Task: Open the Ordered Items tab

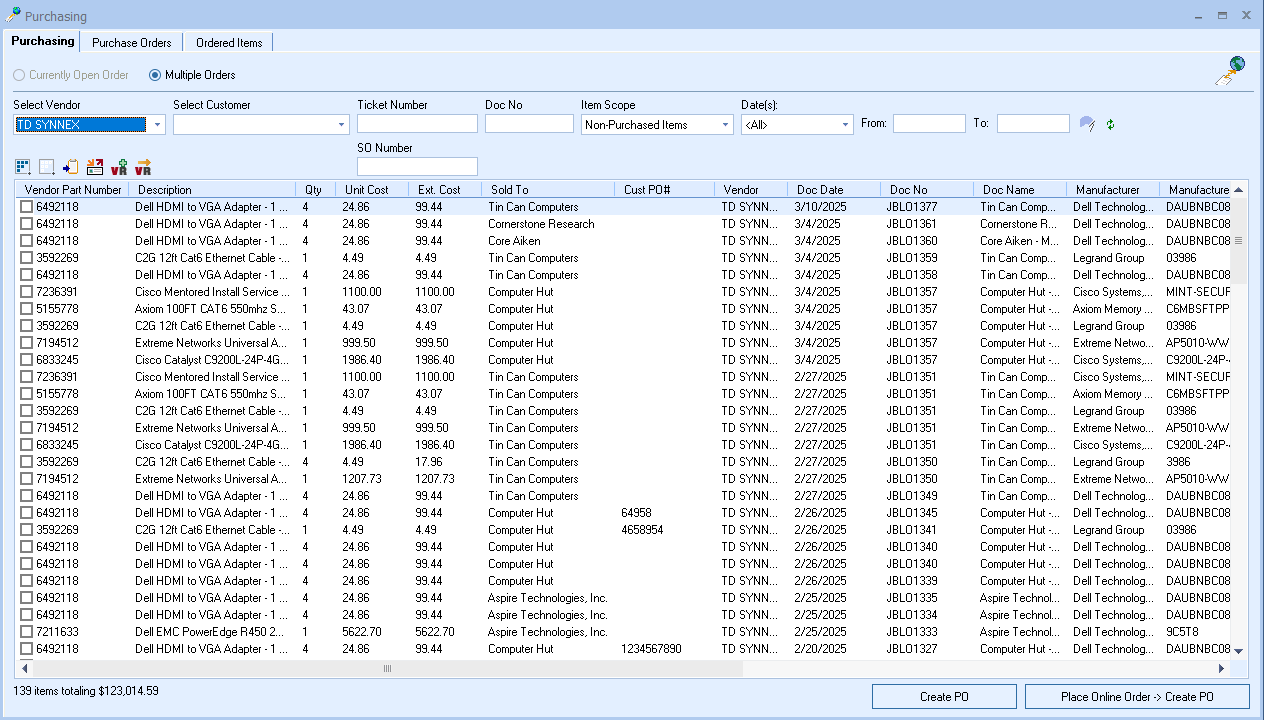Action: click(x=229, y=43)
